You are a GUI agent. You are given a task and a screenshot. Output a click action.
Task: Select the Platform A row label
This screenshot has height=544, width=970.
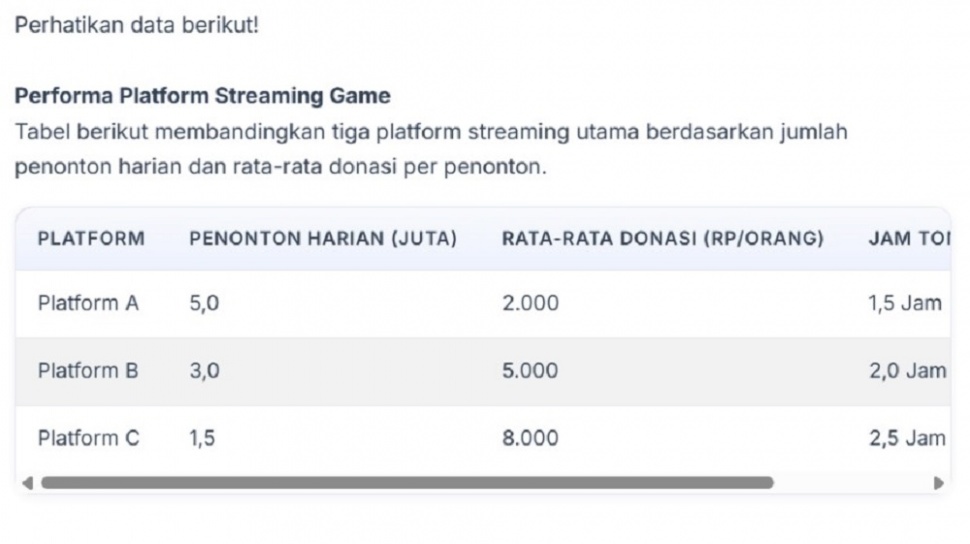88,303
